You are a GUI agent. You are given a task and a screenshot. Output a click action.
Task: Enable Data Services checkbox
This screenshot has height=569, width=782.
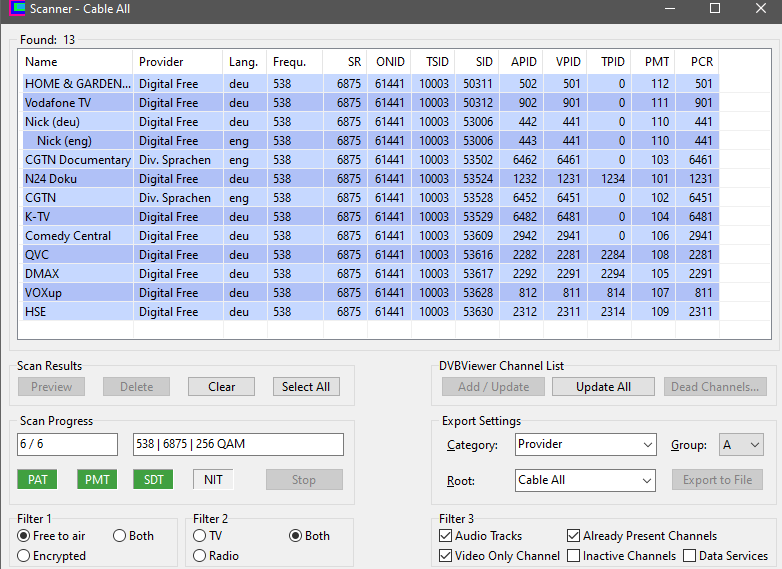pos(726,556)
